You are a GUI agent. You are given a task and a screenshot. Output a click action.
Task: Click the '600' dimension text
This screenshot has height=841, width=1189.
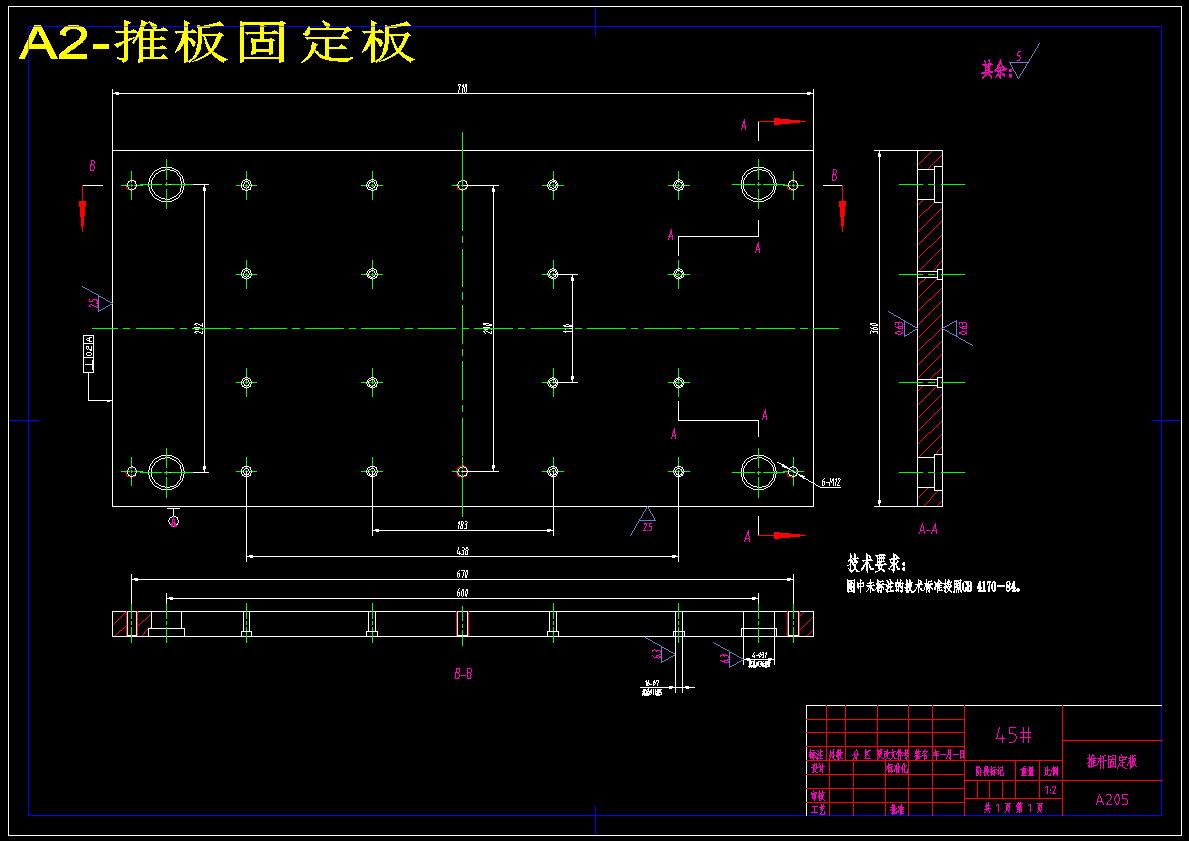point(463,593)
